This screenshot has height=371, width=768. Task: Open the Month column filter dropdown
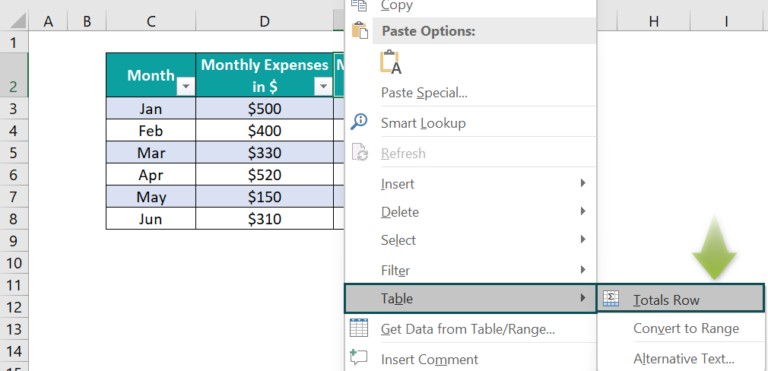(186, 87)
